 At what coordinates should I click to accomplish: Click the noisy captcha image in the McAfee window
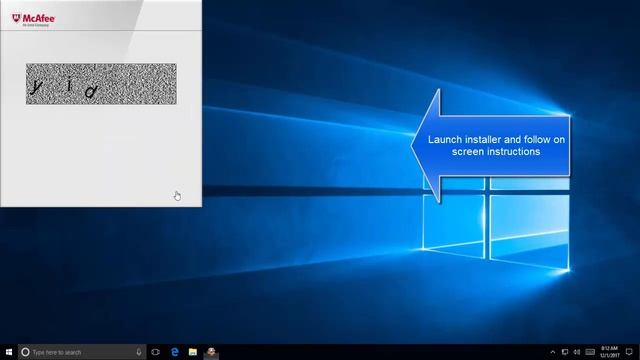pyautogui.click(x=102, y=84)
